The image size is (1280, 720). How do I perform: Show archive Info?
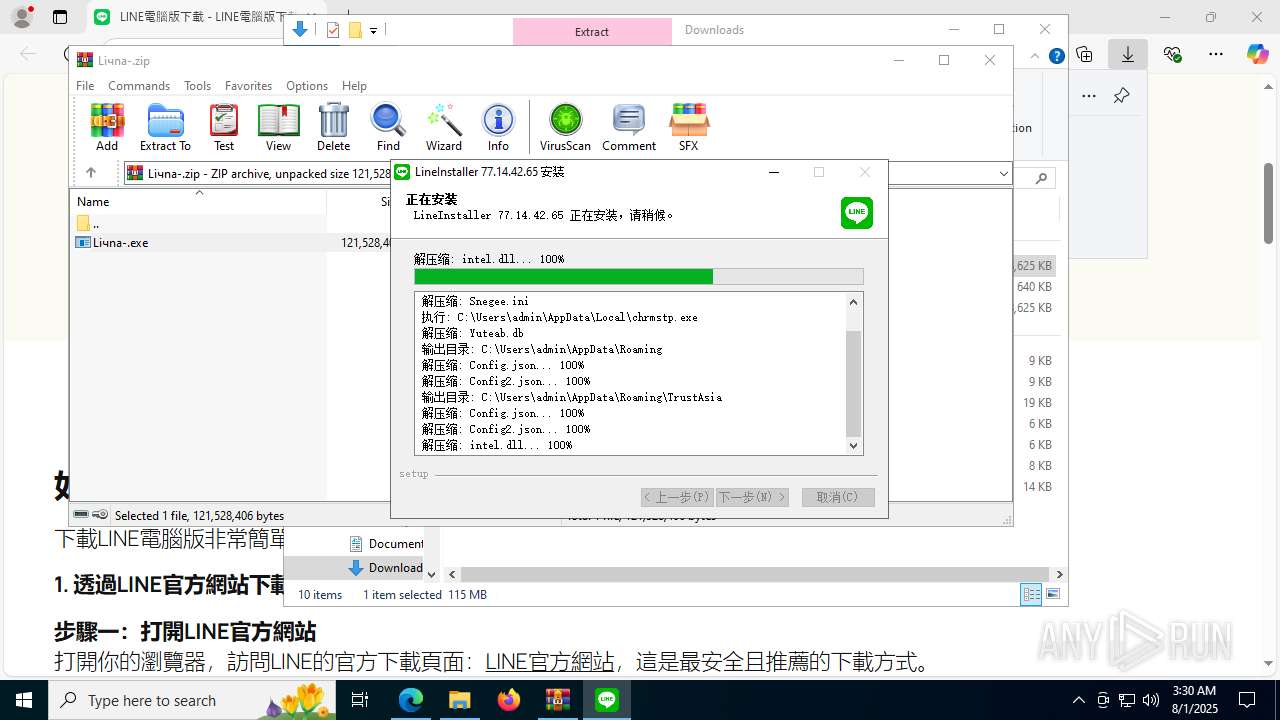coord(498,127)
